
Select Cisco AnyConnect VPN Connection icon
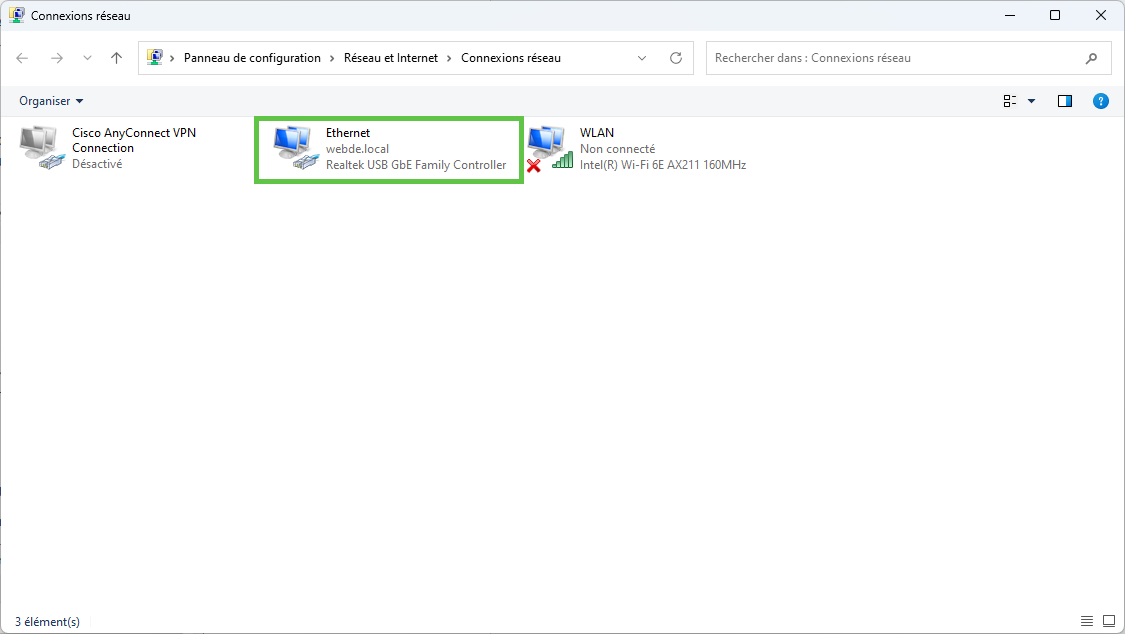42,148
